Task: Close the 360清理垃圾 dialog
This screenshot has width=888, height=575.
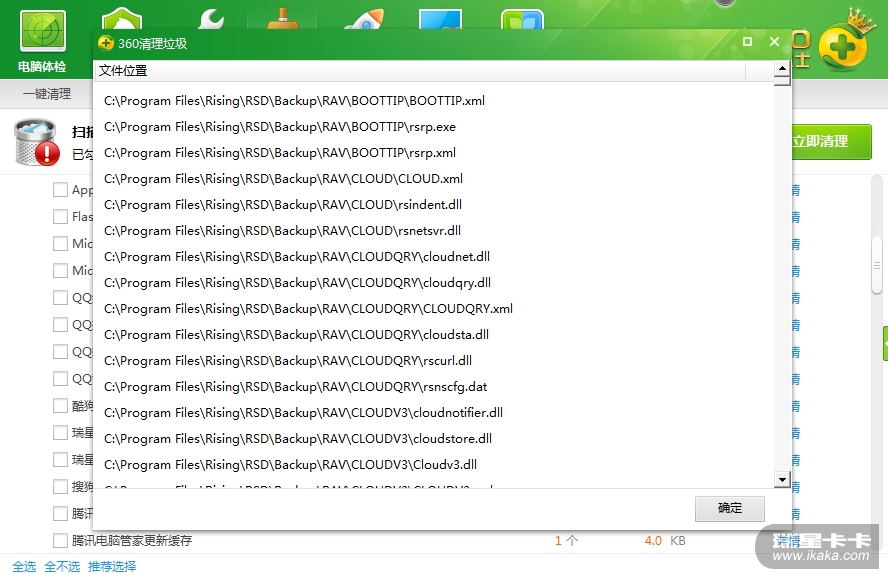Action: (775, 41)
